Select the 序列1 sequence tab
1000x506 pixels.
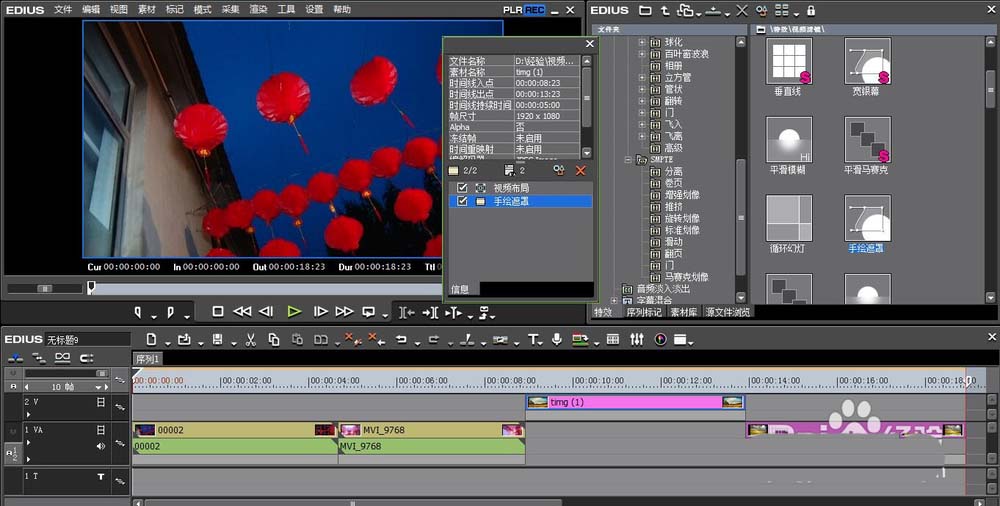pyautogui.click(x=147, y=359)
